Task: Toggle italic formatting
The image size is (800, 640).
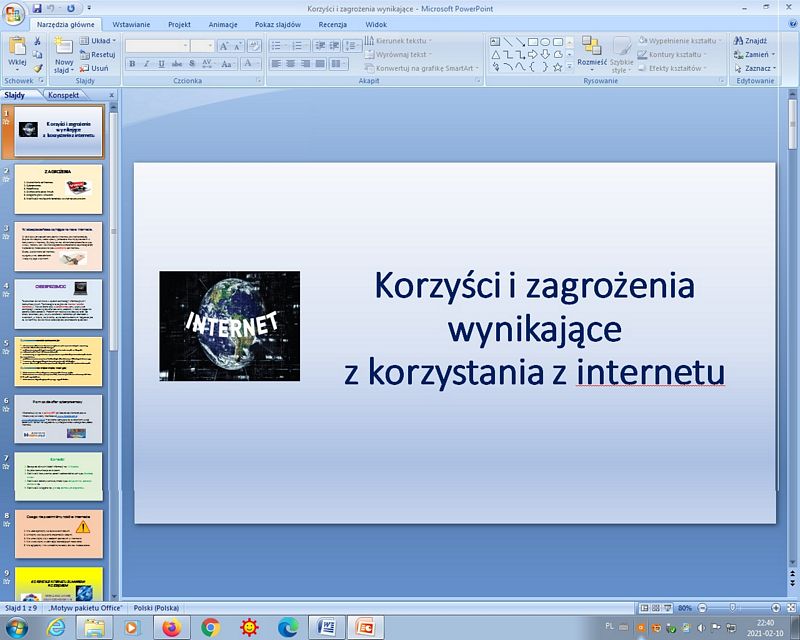Action: [147, 64]
